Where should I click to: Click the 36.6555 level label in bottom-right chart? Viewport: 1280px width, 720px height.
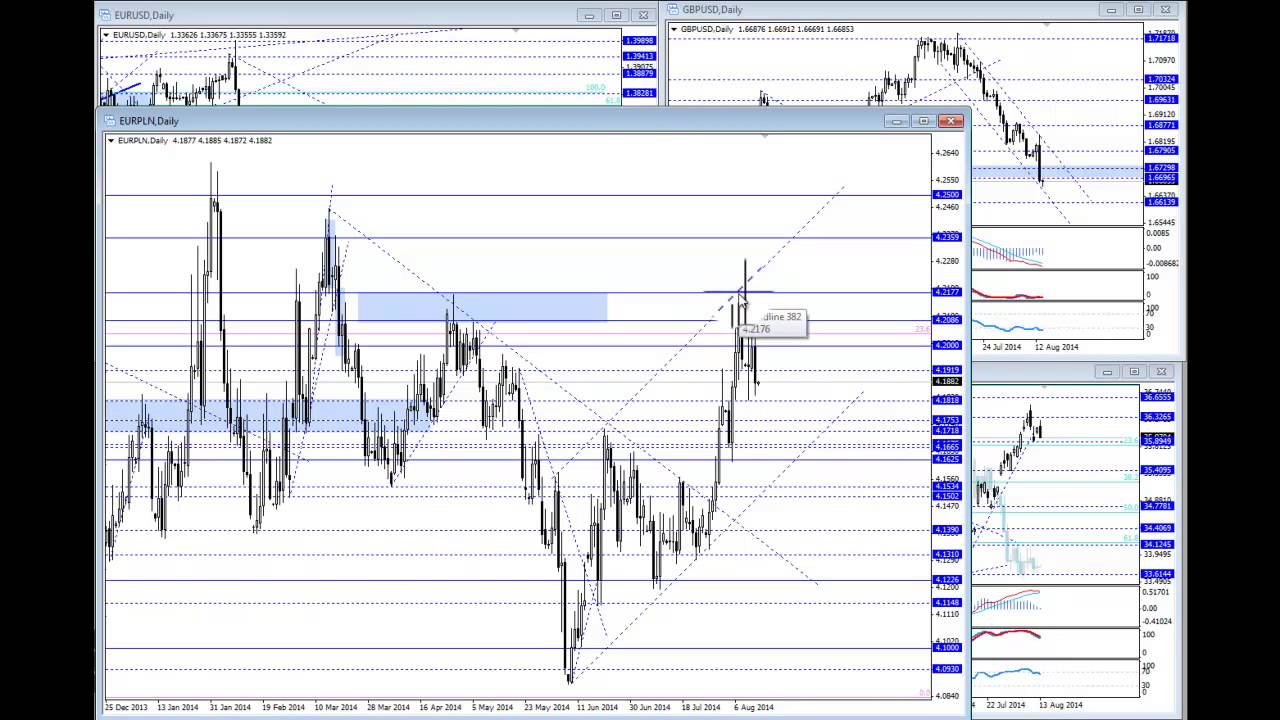1158,397
